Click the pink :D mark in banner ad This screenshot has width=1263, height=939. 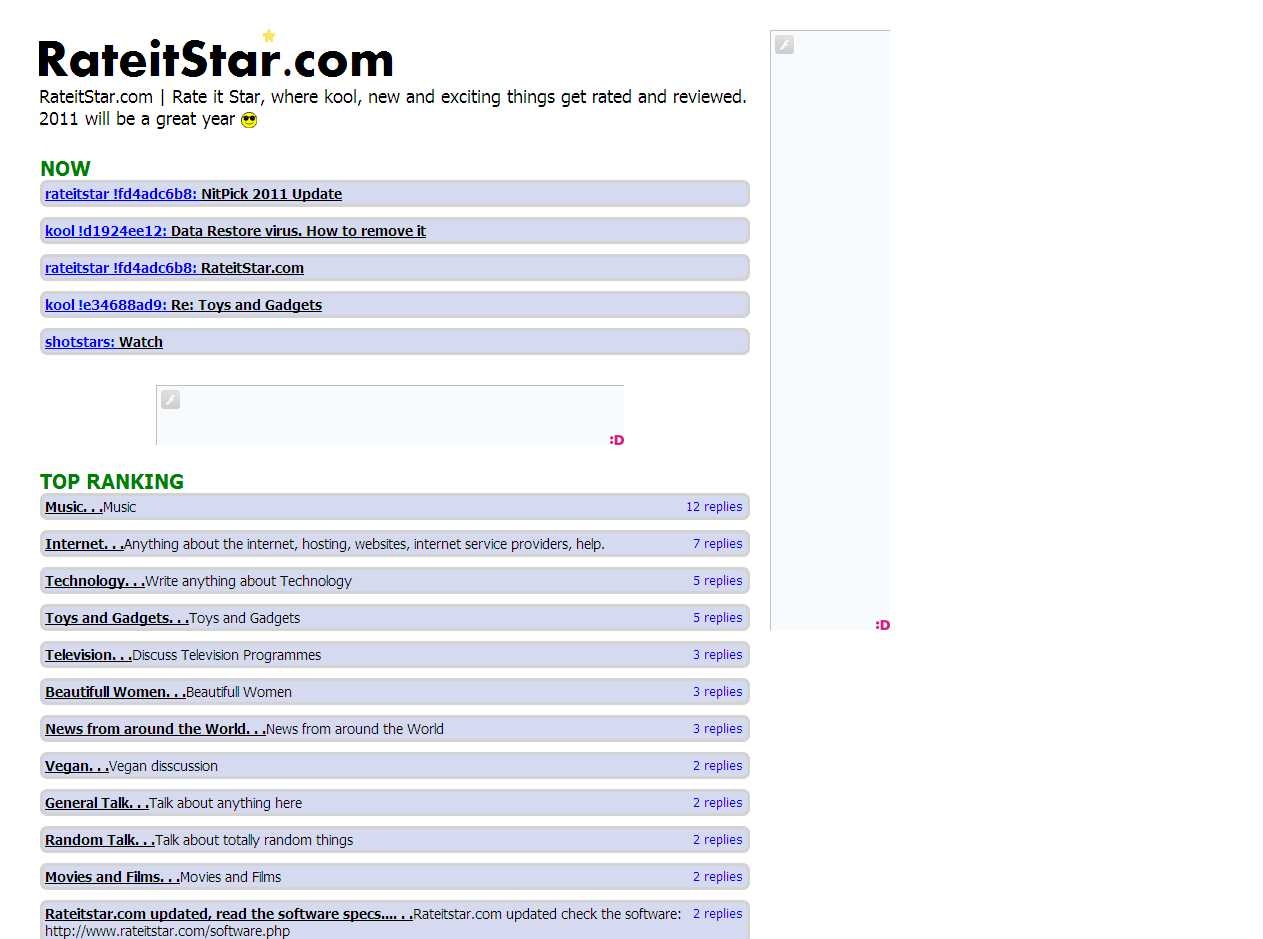point(617,440)
